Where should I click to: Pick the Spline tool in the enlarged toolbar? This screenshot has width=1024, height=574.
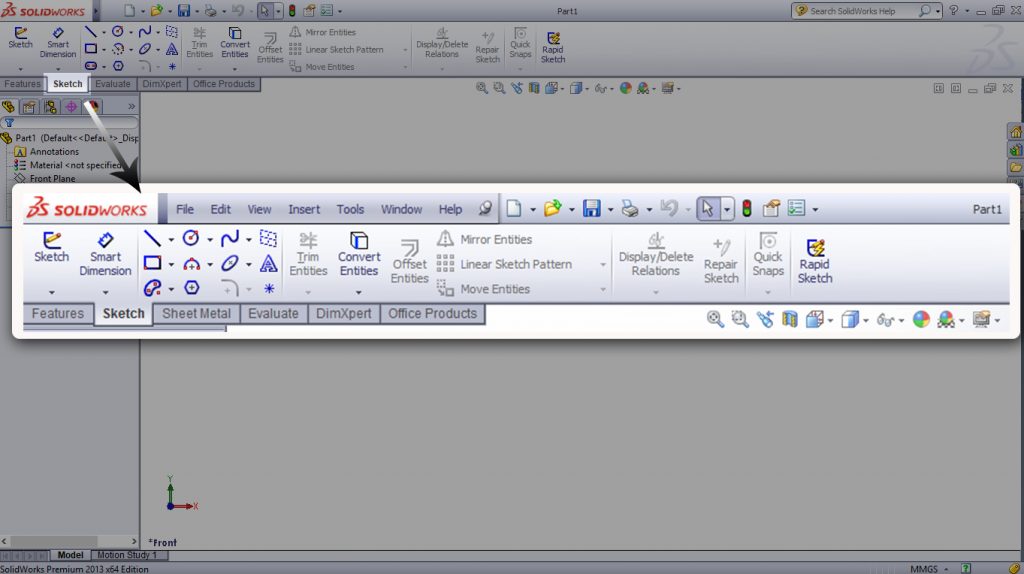tap(229, 238)
